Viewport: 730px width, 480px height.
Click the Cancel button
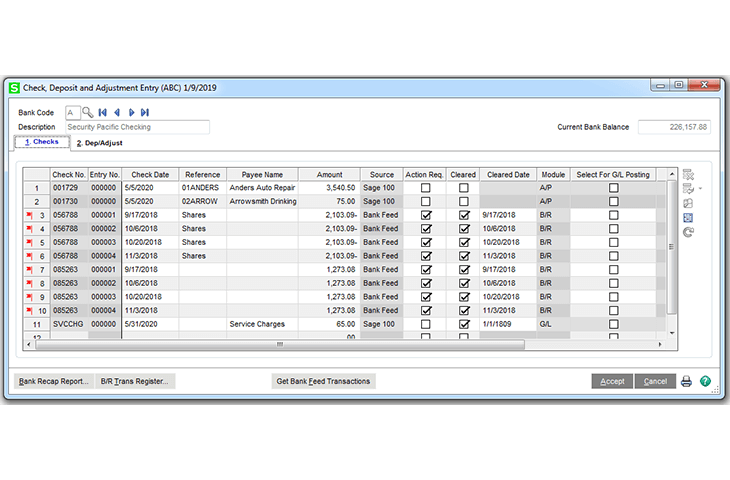655,381
